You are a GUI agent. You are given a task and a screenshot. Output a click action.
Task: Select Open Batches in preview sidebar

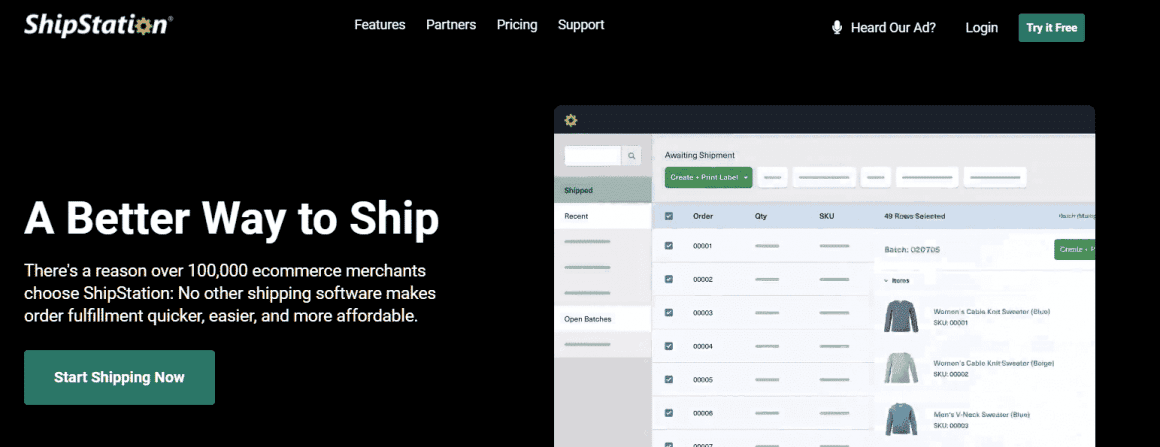pyautogui.click(x=602, y=319)
